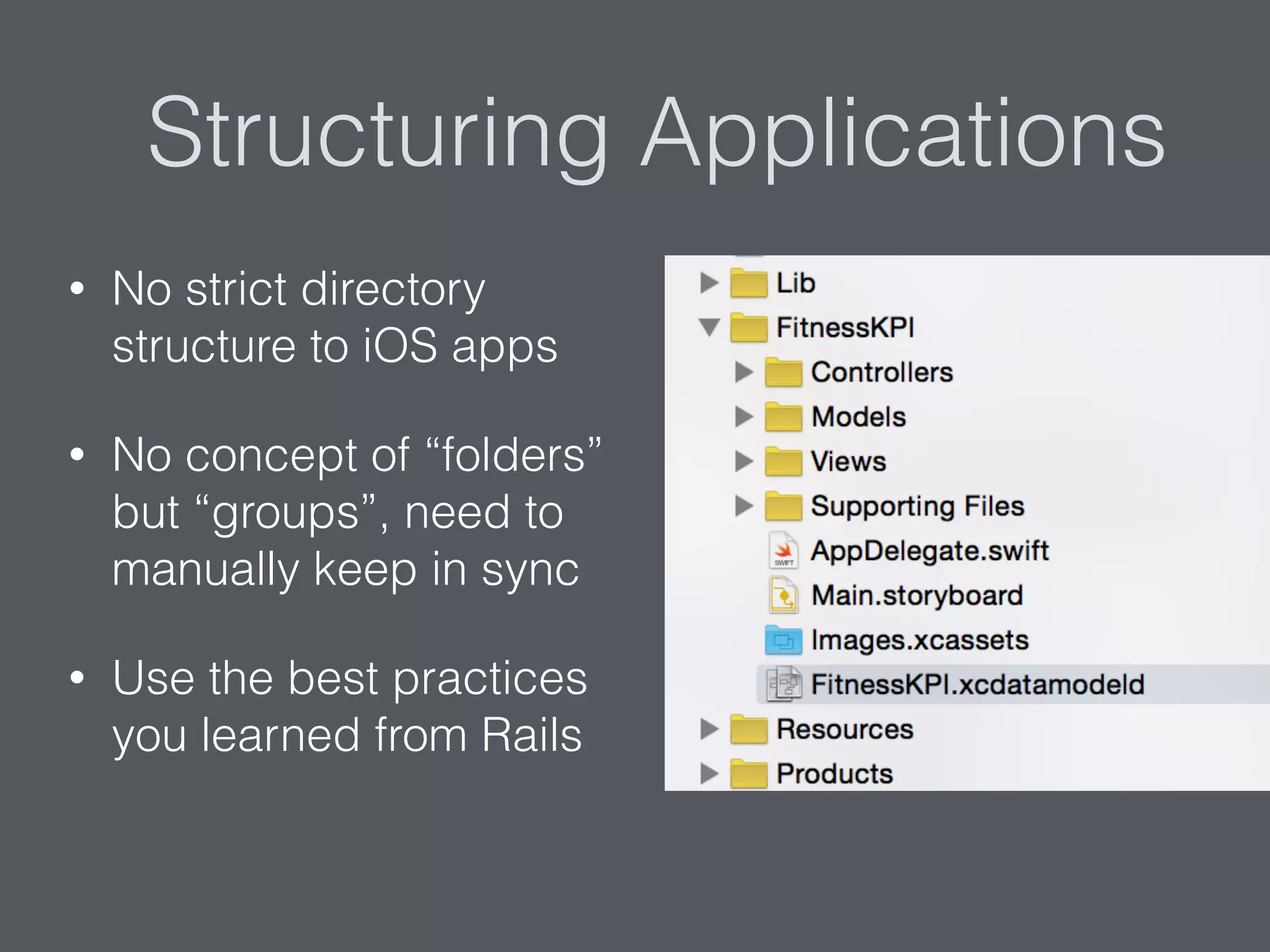Select FitnessKPI.xcdatamodeld highlighted row
1270x952 pixels.
coord(977,684)
